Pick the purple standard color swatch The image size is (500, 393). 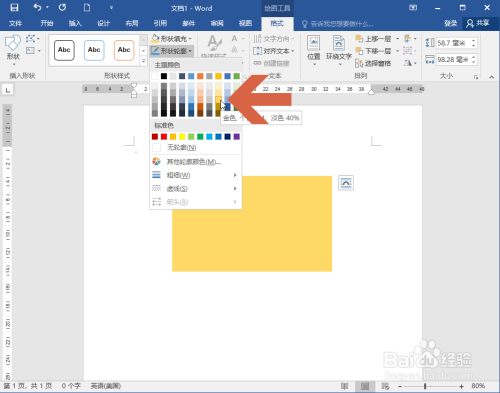(236, 136)
